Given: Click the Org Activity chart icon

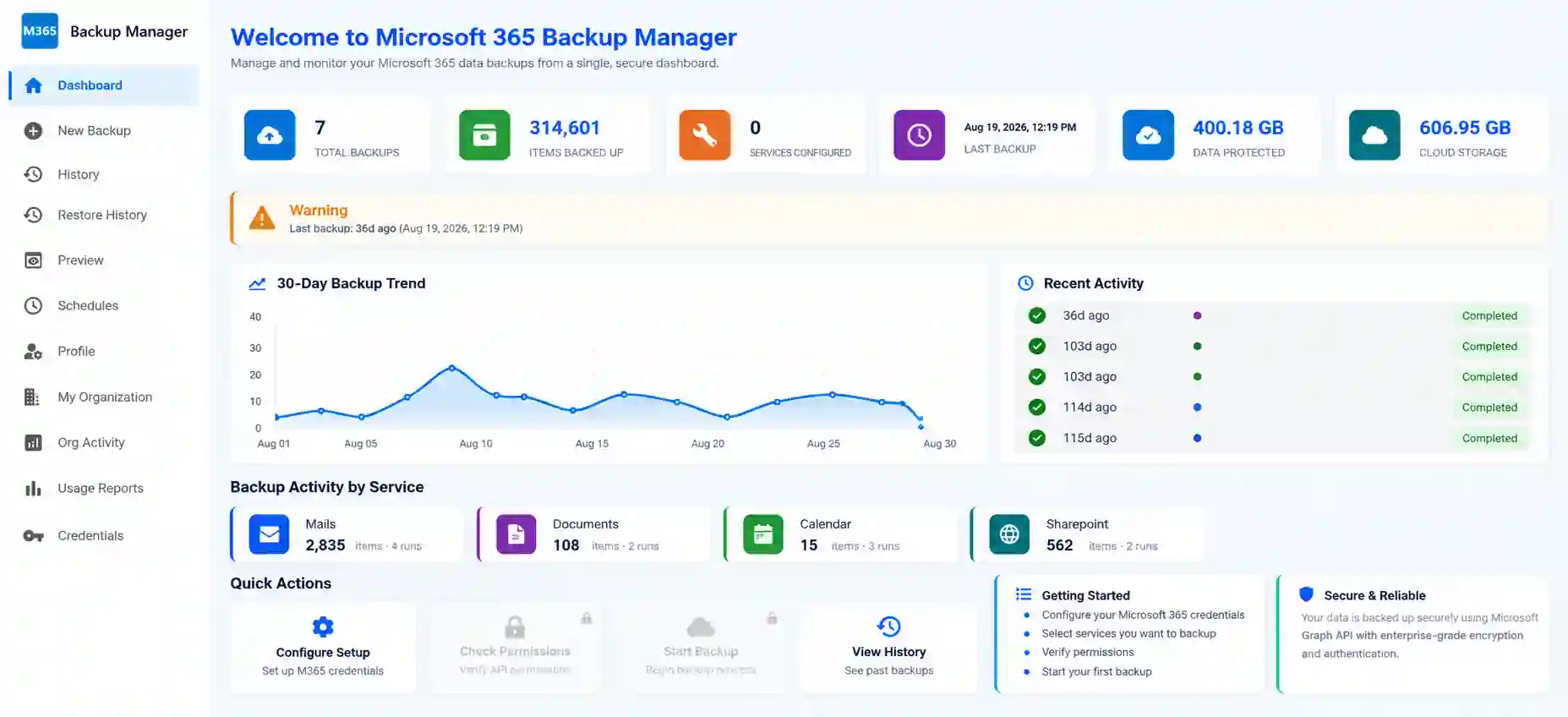Looking at the screenshot, I should click(33, 442).
